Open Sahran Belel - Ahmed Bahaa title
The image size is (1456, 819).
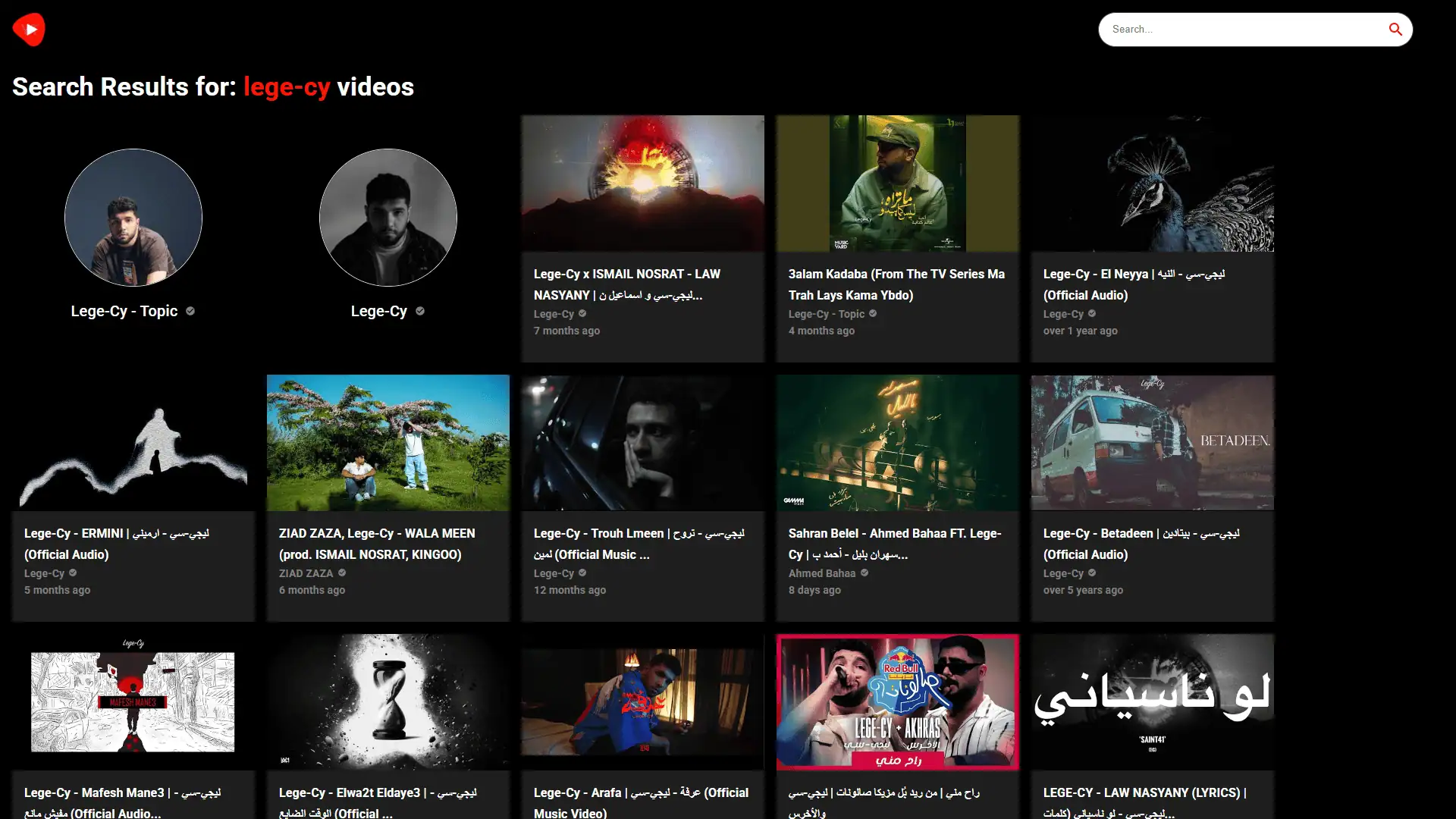click(x=895, y=544)
